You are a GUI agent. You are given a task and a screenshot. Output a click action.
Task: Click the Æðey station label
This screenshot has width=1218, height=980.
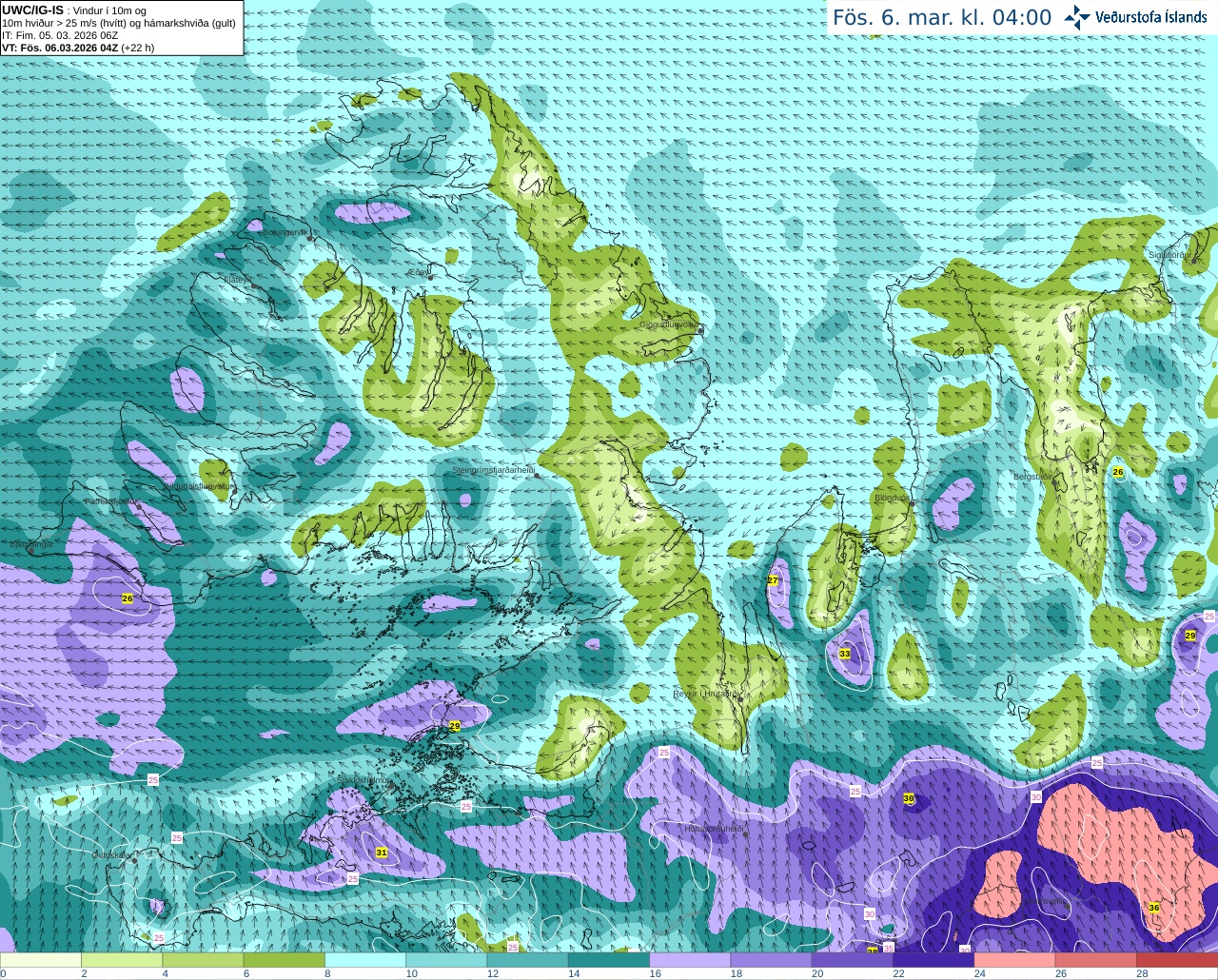(x=419, y=272)
